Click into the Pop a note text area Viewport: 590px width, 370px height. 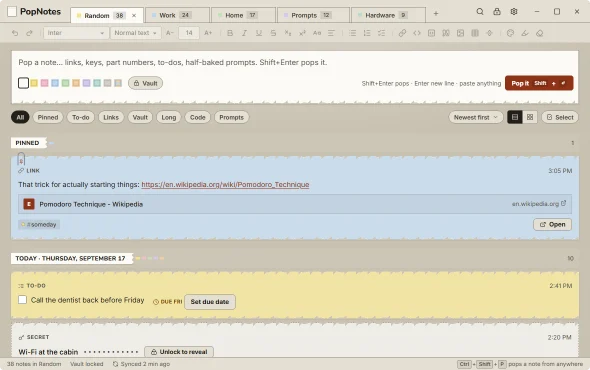pyautogui.click(x=295, y=62)
